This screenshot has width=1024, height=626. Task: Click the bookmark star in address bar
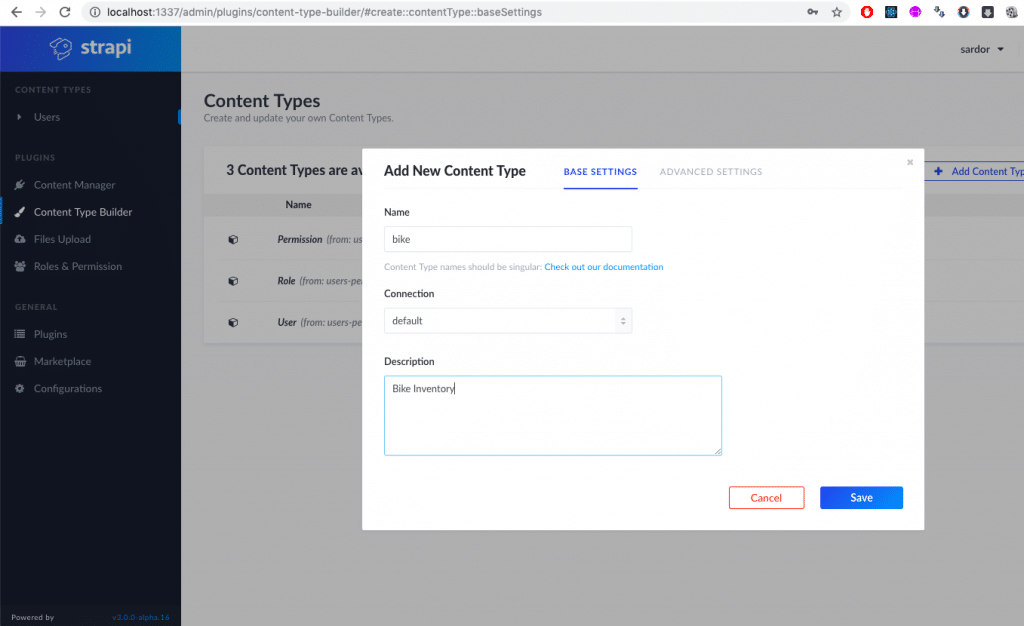point(837,12)
